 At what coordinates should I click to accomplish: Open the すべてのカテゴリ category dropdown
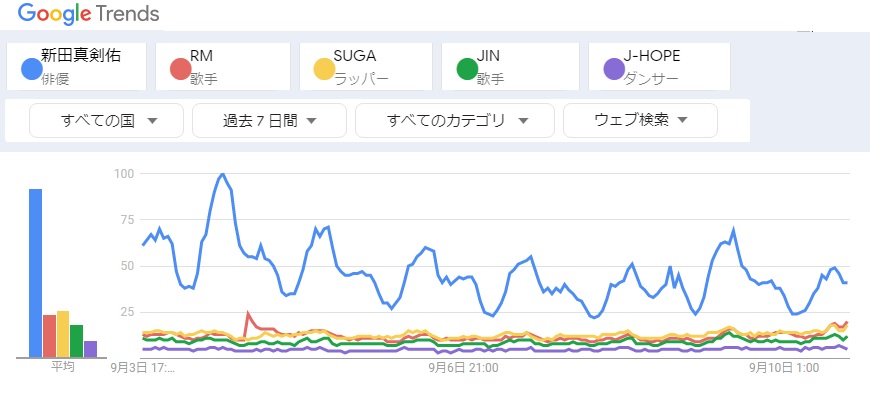pyautogui.click(x=454, y=121)
